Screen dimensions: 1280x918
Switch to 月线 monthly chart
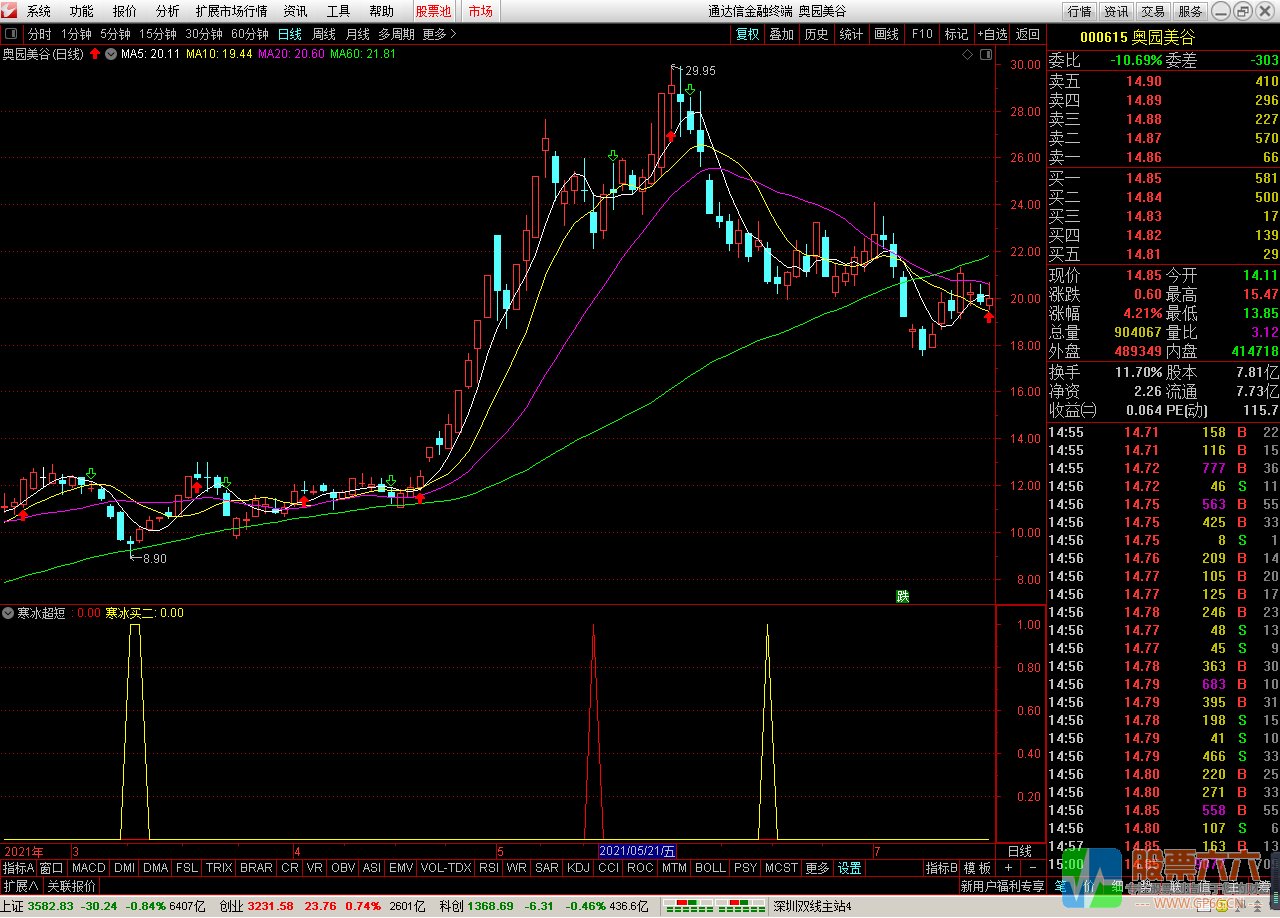click(x=358, y=34)
